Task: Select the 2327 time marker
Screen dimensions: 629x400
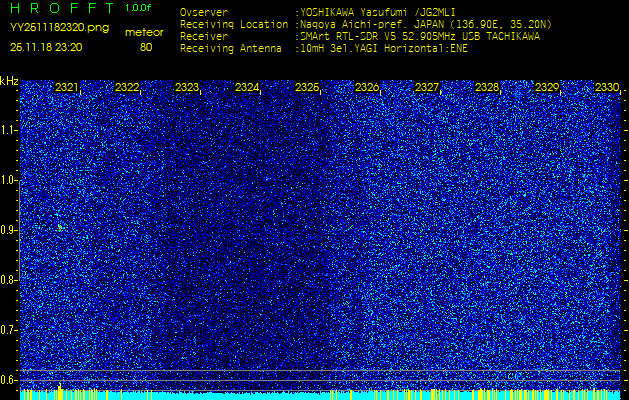Action: coord(427,88)
